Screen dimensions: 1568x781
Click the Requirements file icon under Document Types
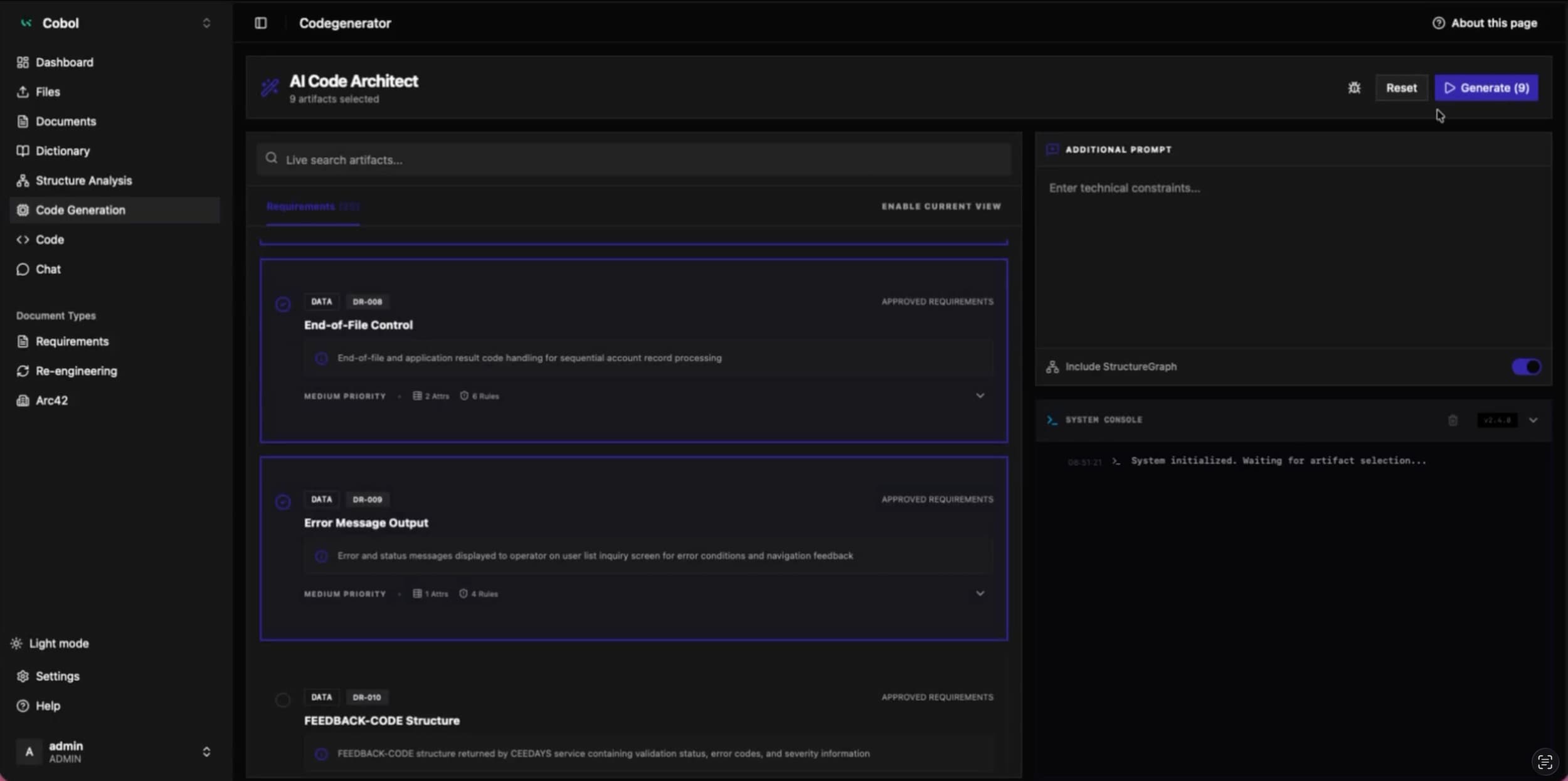pyautogui.click(x=23, y=341)
